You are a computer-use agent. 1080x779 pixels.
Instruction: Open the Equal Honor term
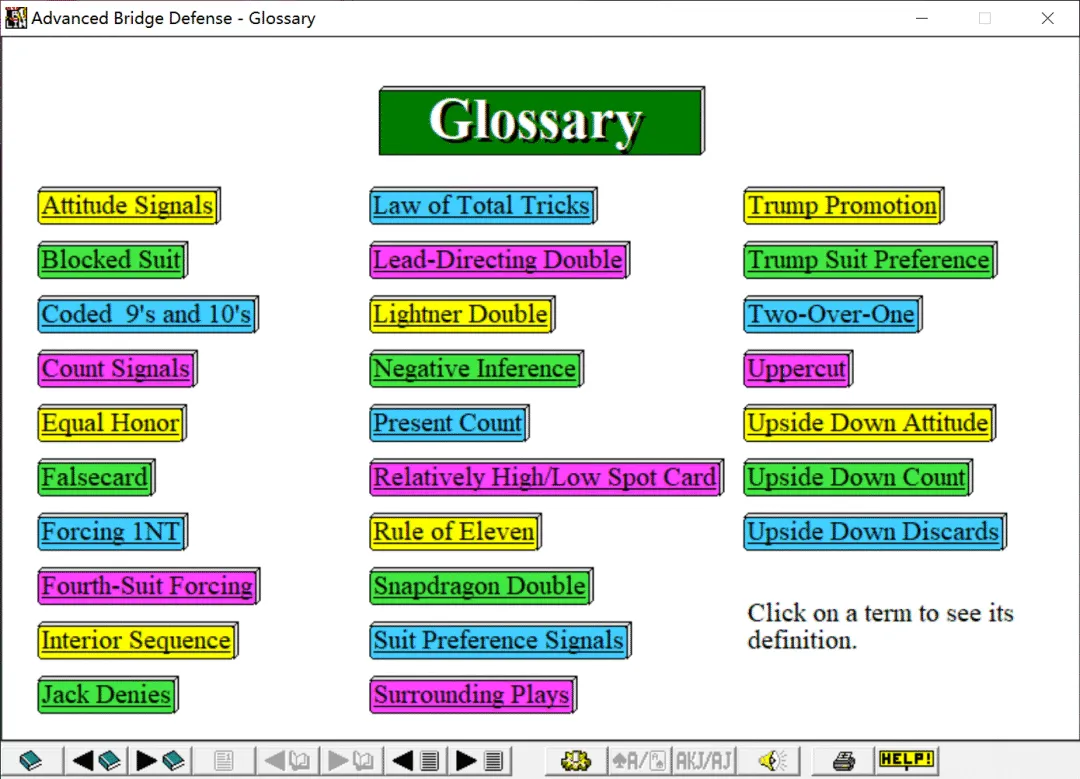[112, 423]
